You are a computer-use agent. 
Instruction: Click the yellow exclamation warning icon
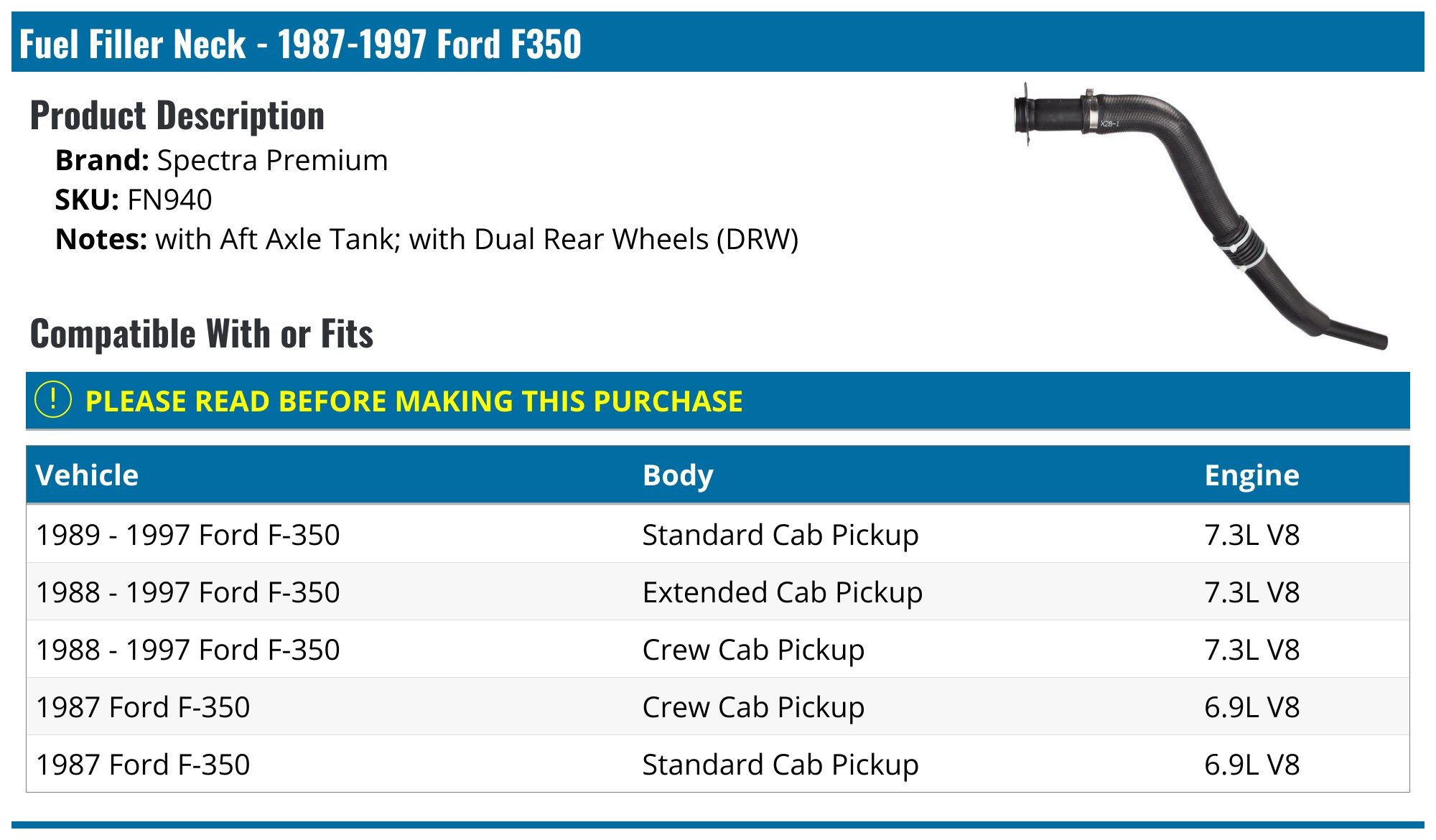[53, 400]
